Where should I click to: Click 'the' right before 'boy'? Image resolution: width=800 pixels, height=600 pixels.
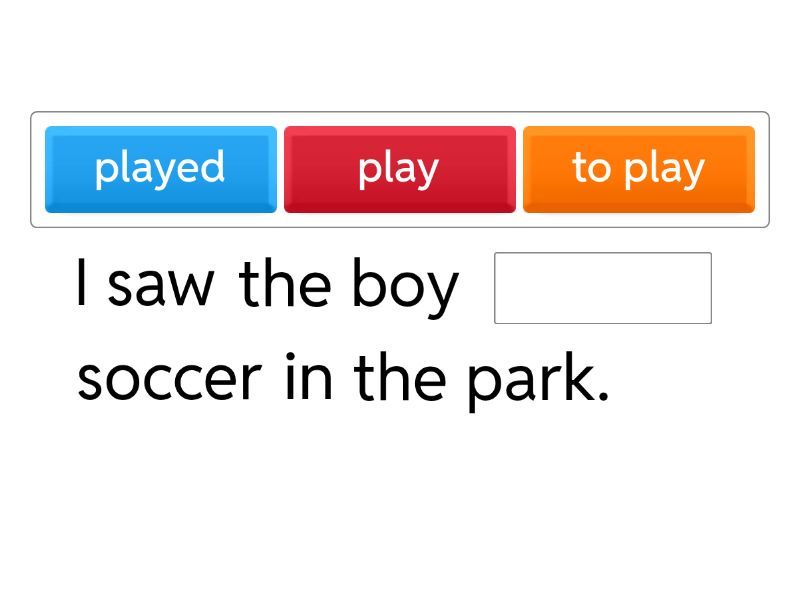285,284
